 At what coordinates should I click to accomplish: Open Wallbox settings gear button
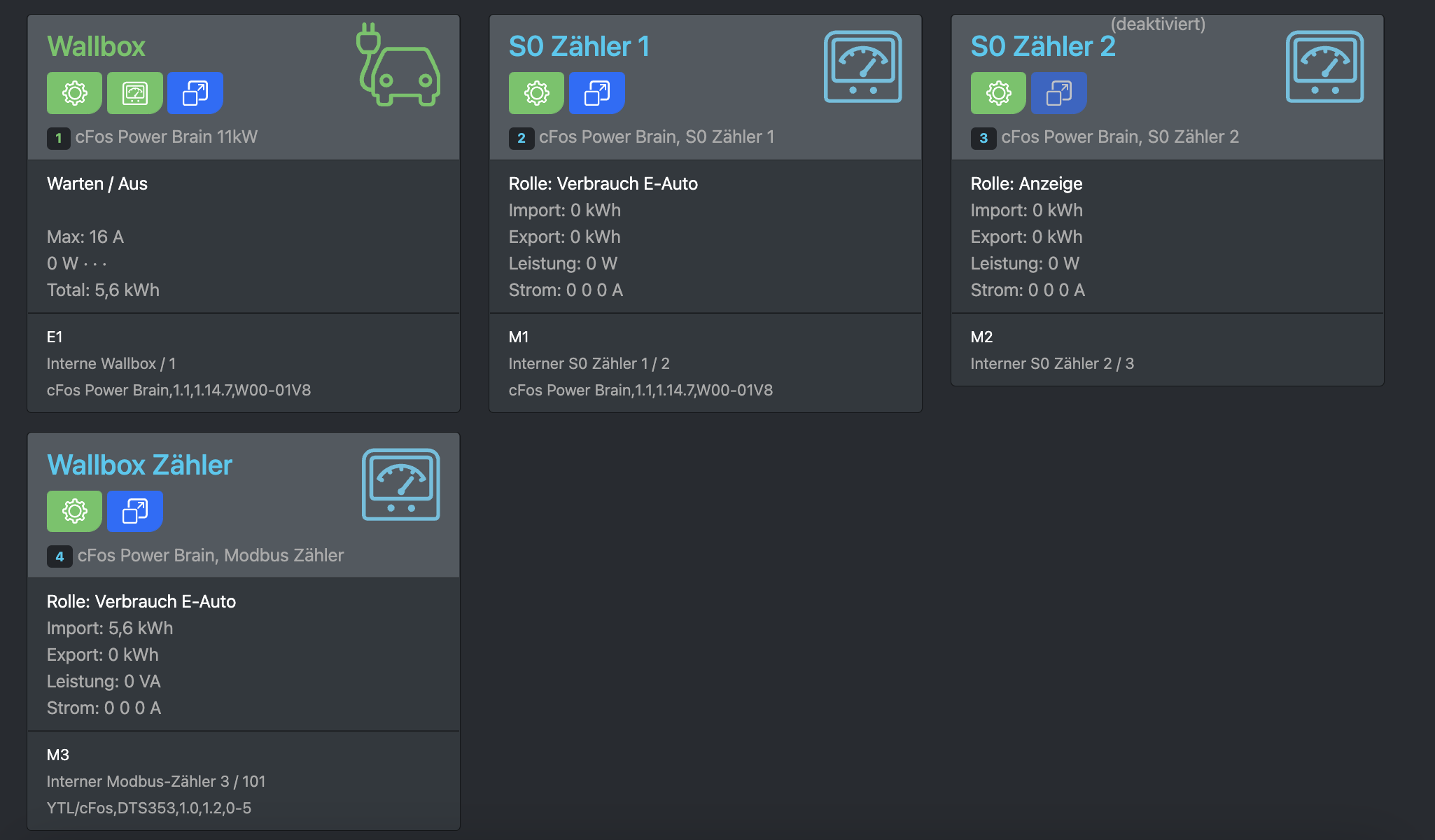(74, 93)
